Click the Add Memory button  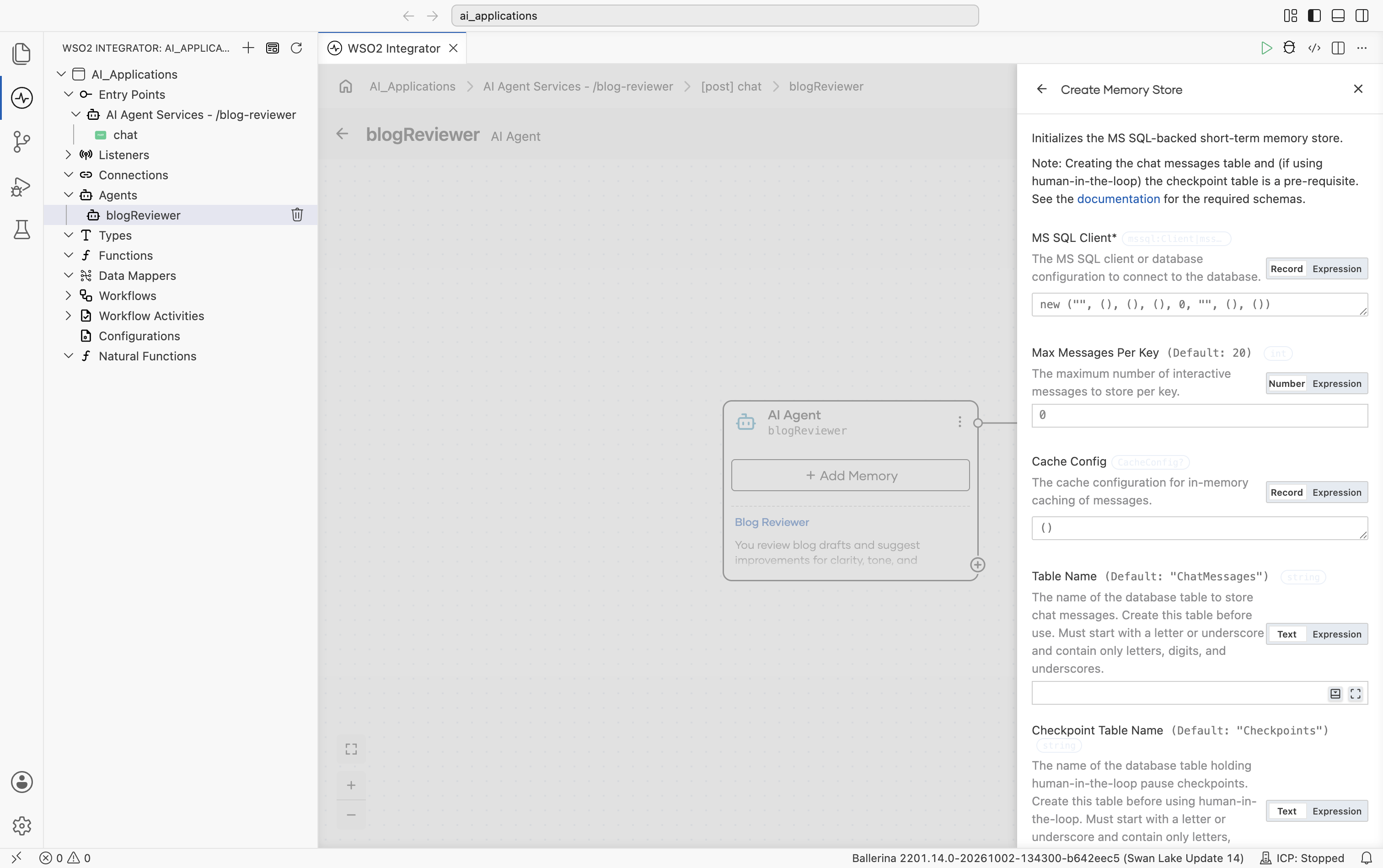point(850,475)
